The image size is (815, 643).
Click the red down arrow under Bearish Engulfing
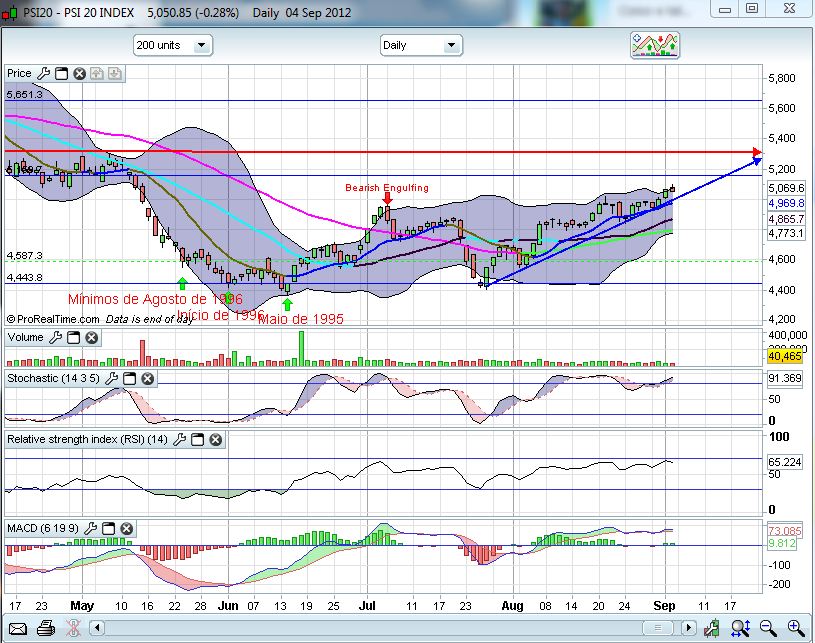pos(387,199)
